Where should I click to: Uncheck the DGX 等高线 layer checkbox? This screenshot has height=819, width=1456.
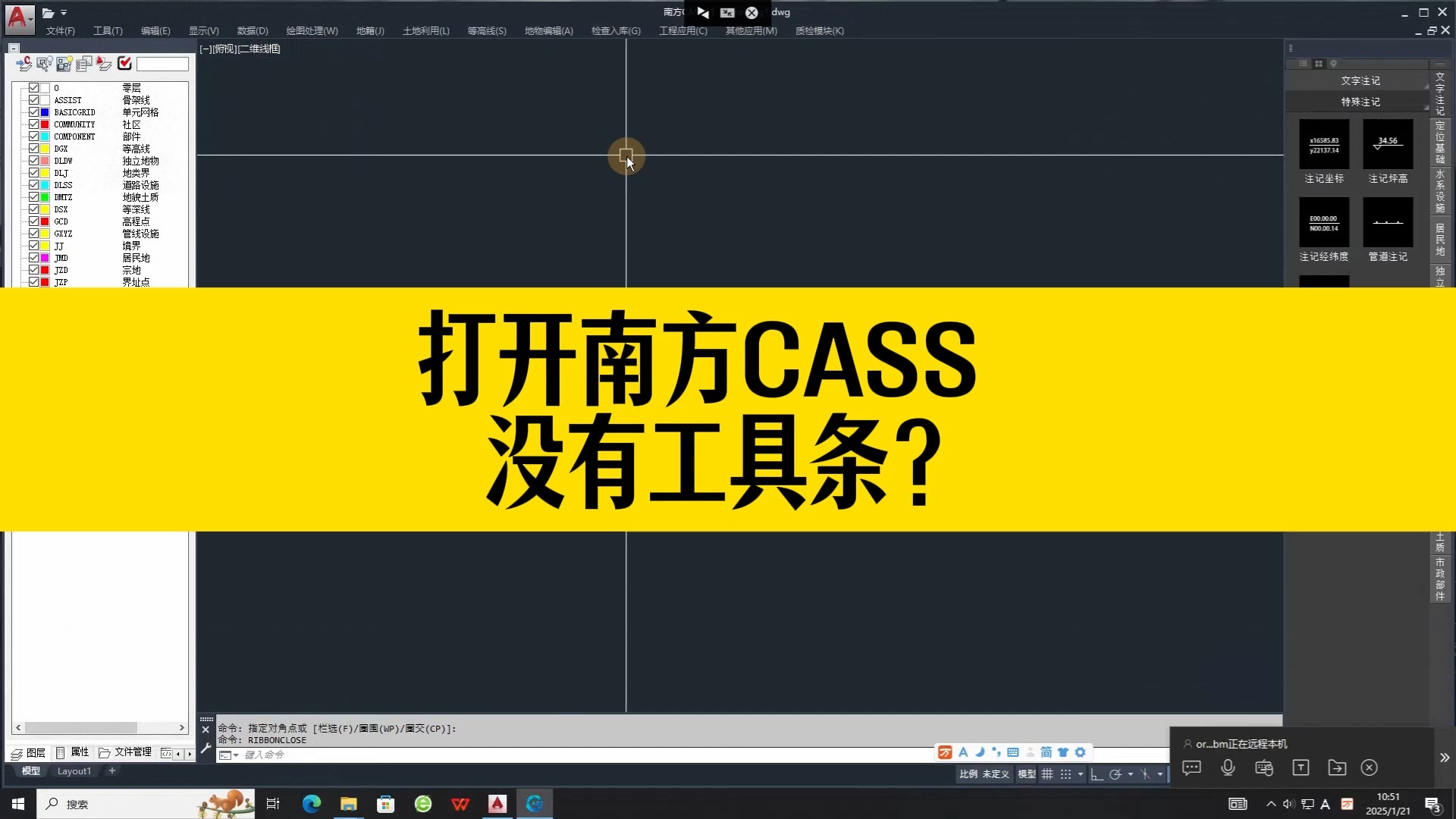point(34,149)
